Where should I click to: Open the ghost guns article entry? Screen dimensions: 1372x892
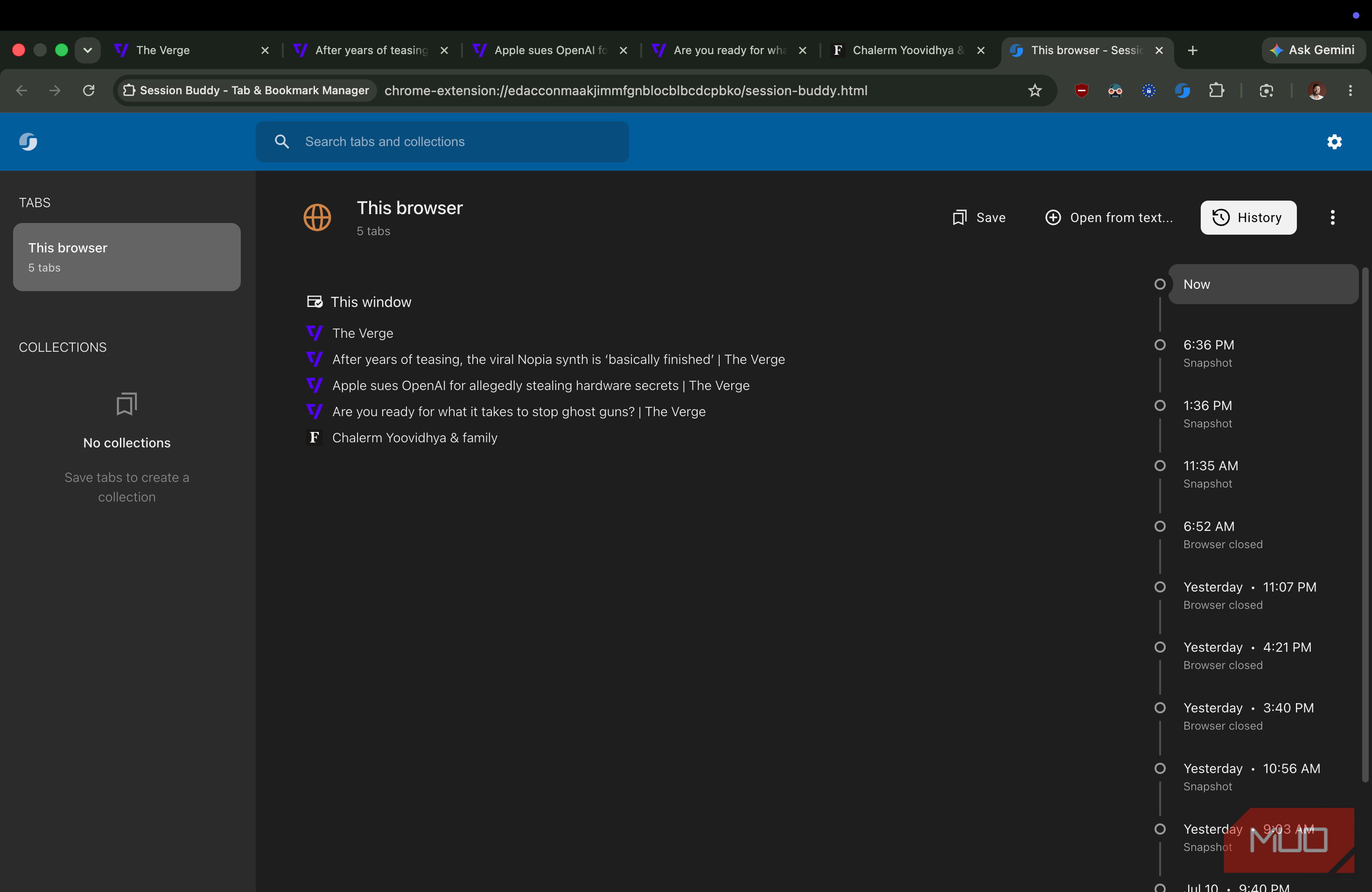point(519,411)
